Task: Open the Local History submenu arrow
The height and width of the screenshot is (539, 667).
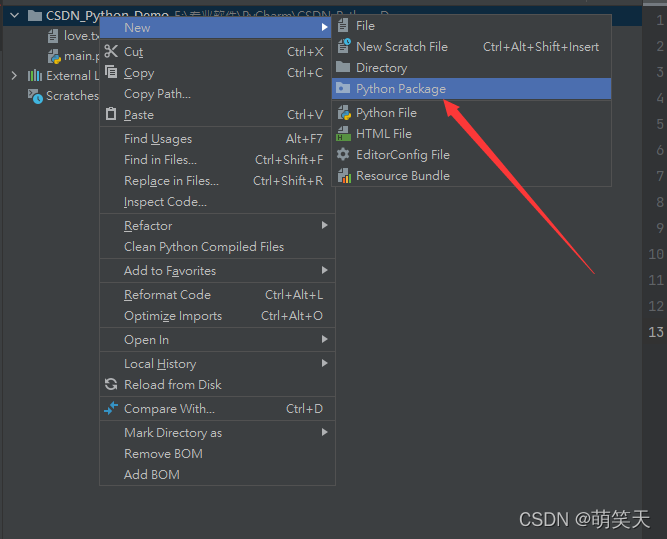Action: pos(325,363)
